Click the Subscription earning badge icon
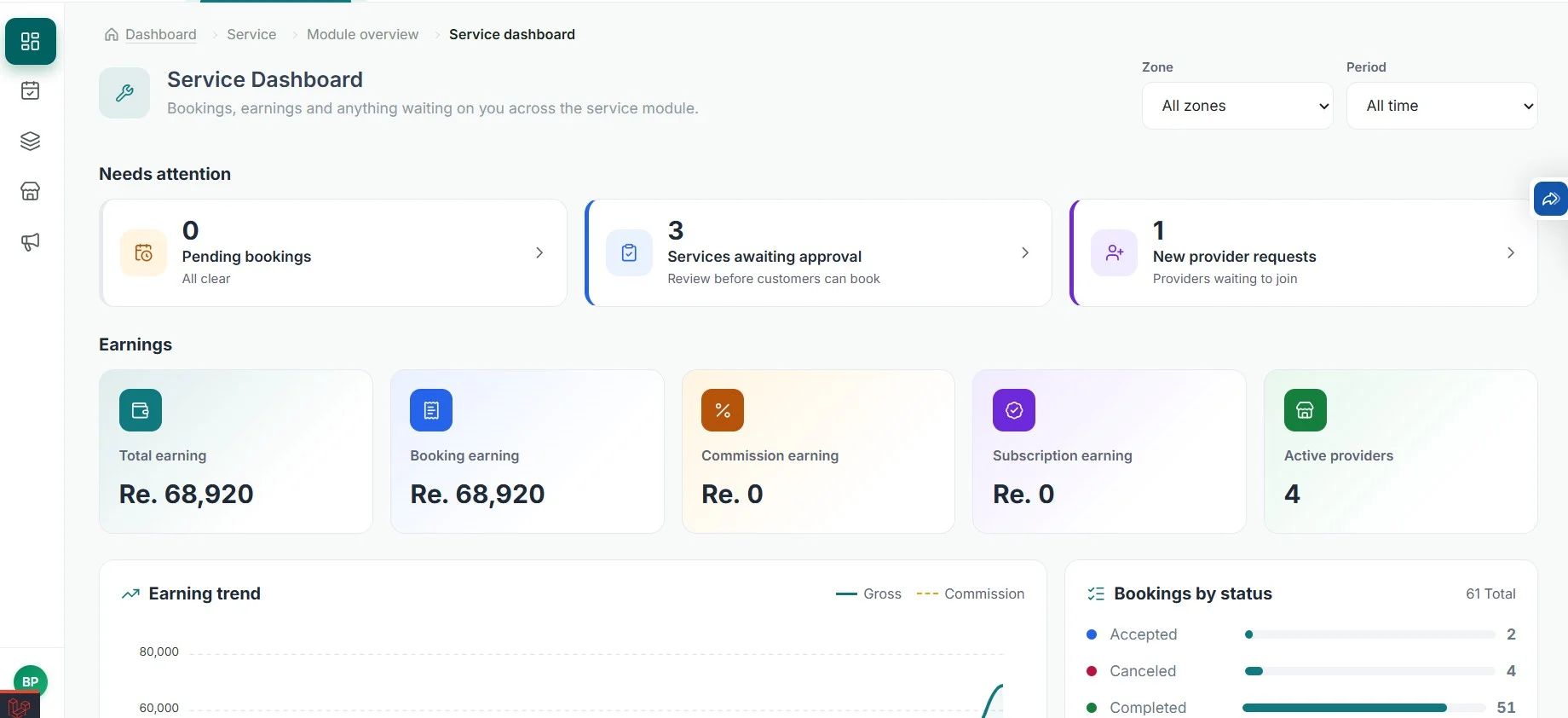Screen dimensions: 1568x718 1014,410
